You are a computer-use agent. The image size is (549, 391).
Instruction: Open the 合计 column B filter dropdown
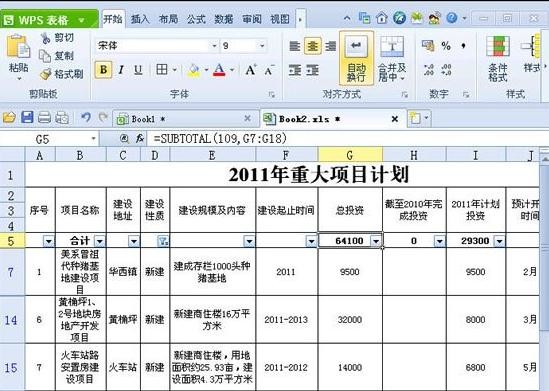click(100, 241)
